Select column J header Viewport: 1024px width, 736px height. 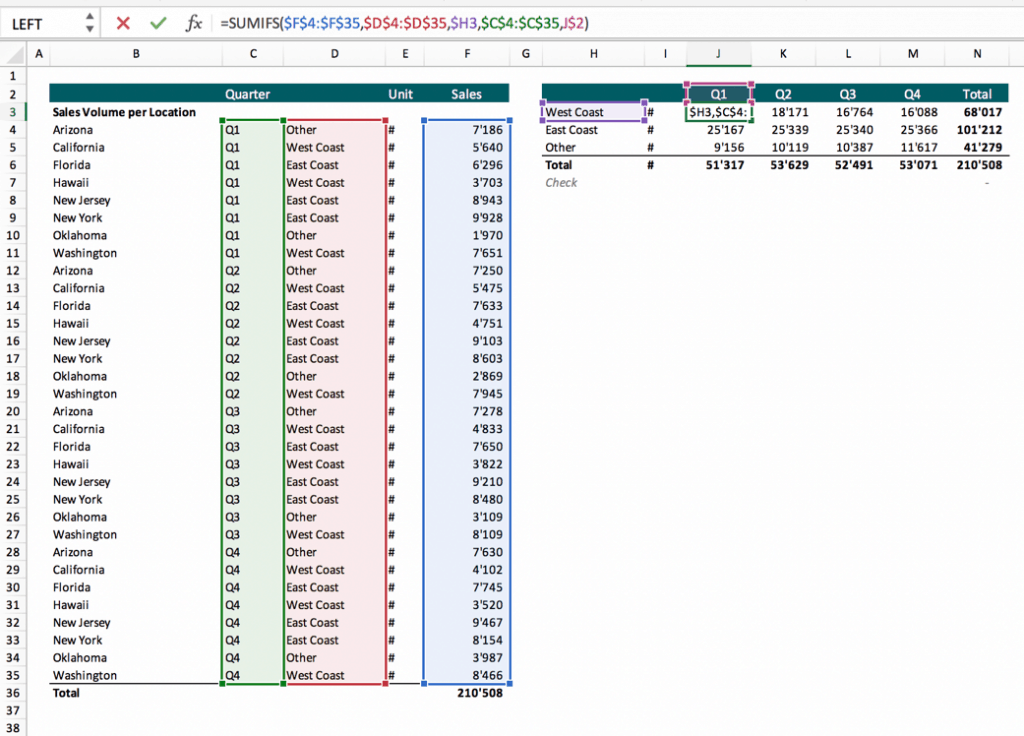(x=718, y=54)
